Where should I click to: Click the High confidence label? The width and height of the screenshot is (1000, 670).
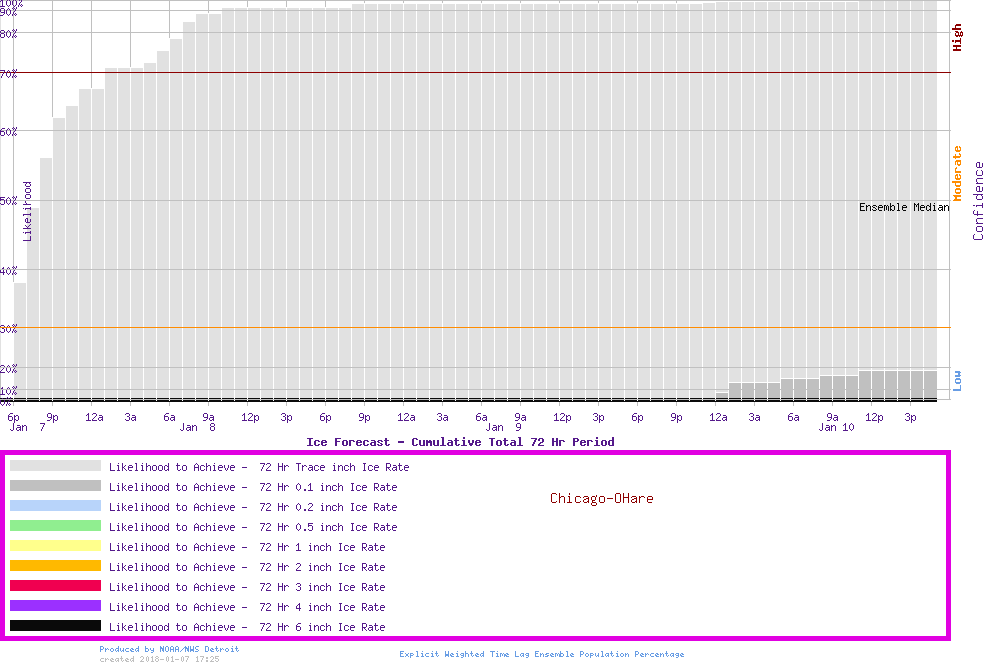click(x=957, y=38)
